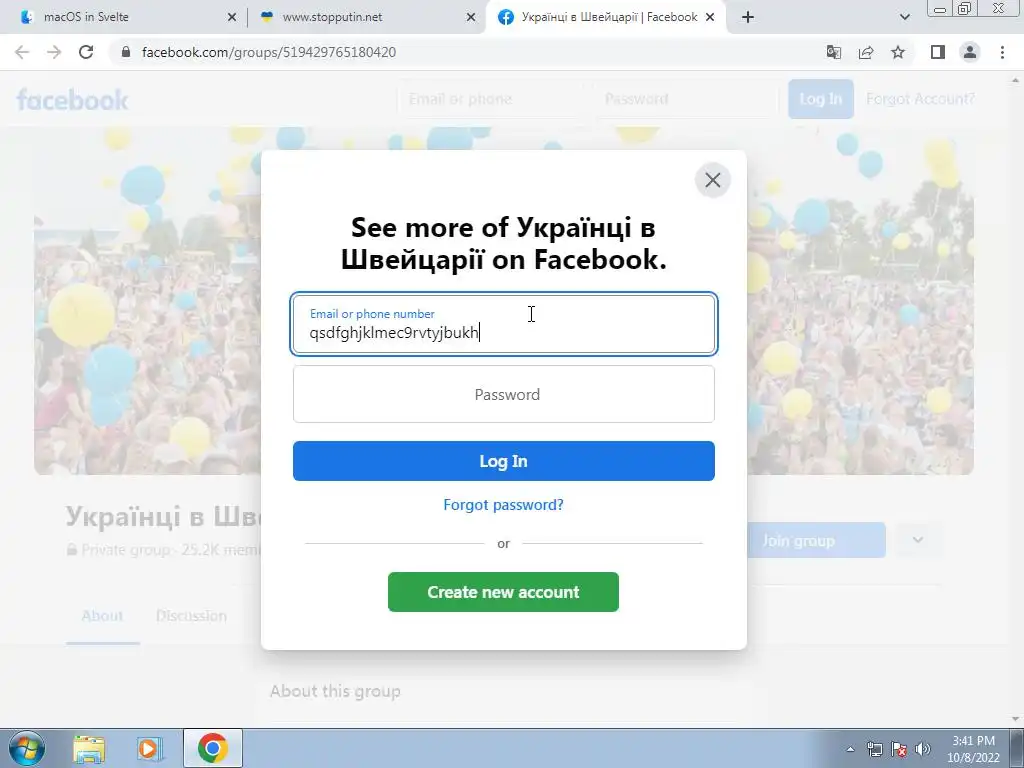The height and width of the screenshot is (768, 1024).
Task: Go back using browser back arrow
Action: (x=22, y=52)
